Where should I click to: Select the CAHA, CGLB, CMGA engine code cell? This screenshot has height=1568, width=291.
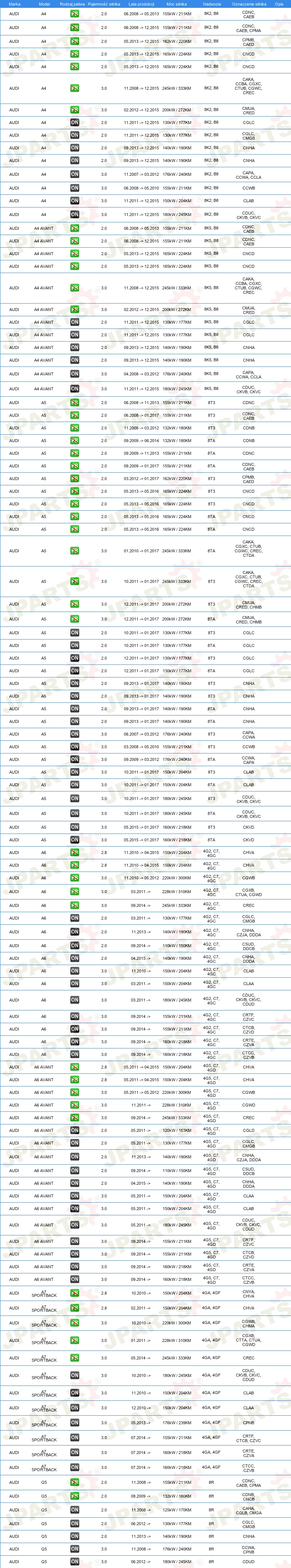[x=249, y=1510]
